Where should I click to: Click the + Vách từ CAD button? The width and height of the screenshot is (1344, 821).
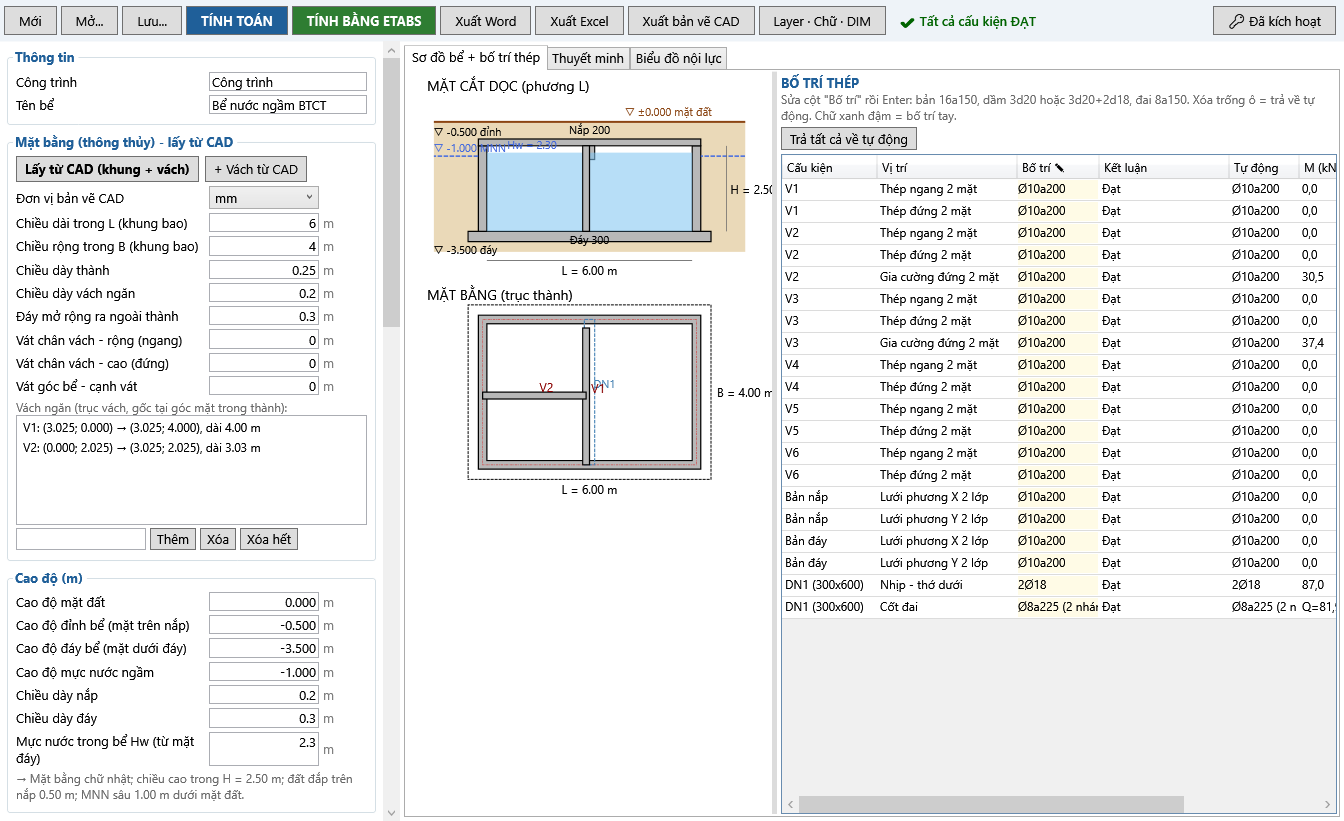[x=256, y=169]
